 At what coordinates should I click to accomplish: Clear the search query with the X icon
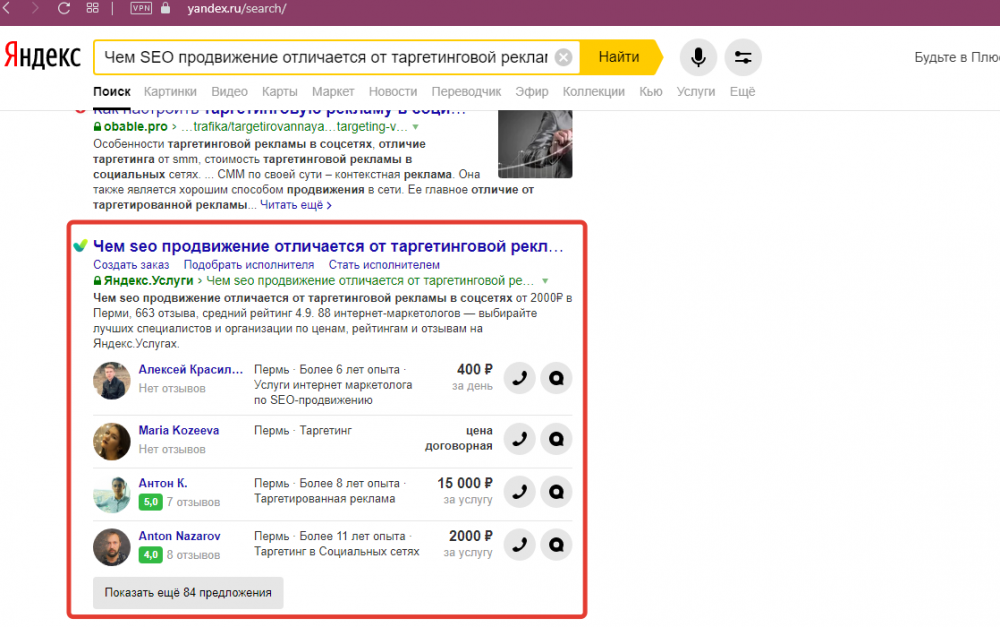(563, 57)
